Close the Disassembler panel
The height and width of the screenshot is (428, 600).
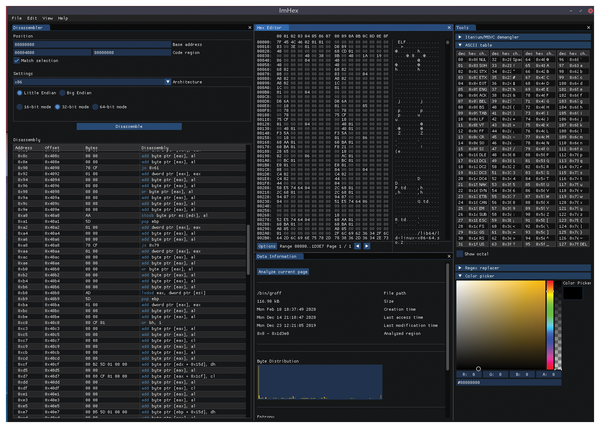point(249,28)
